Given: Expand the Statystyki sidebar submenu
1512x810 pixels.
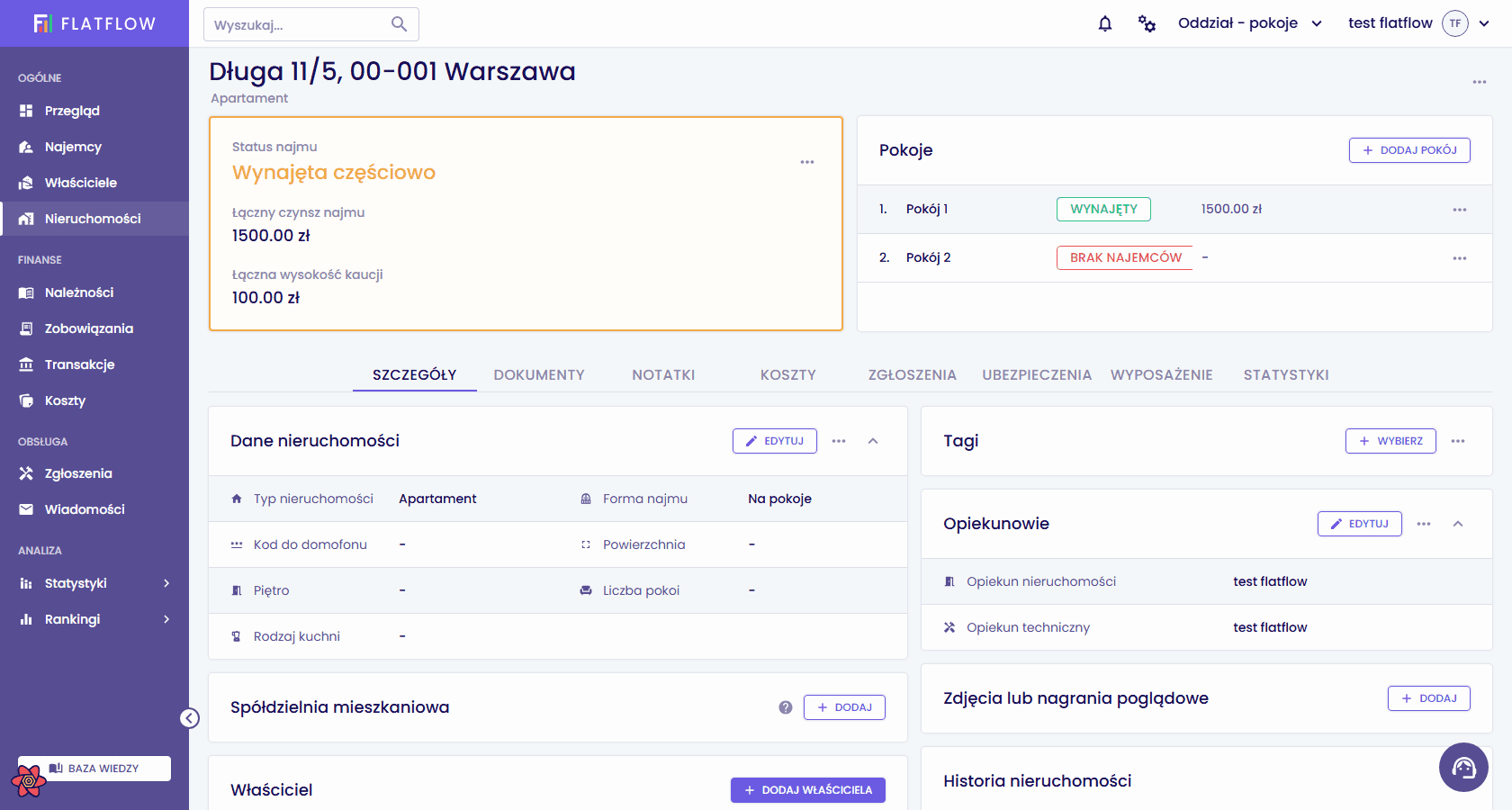Looking at the screenshot, I should 166,583.
